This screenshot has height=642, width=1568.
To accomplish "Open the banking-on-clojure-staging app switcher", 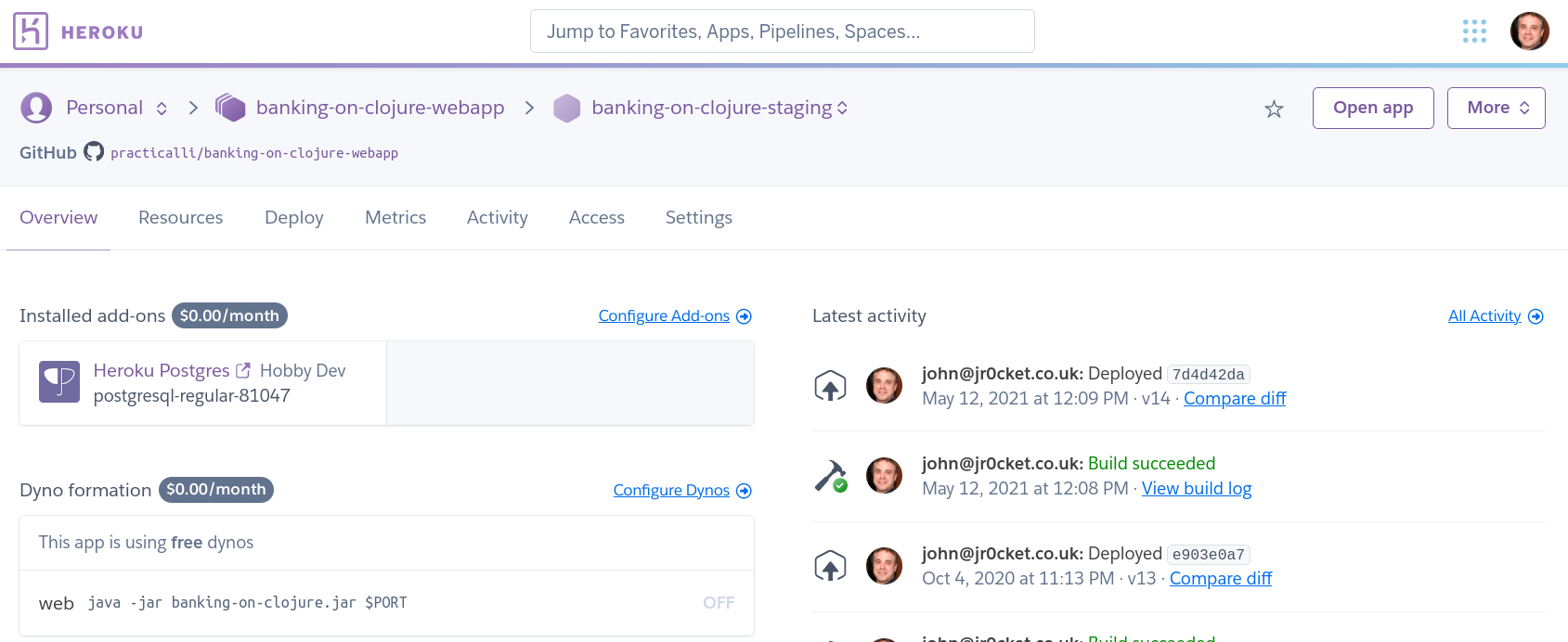I will coord(842,109).
